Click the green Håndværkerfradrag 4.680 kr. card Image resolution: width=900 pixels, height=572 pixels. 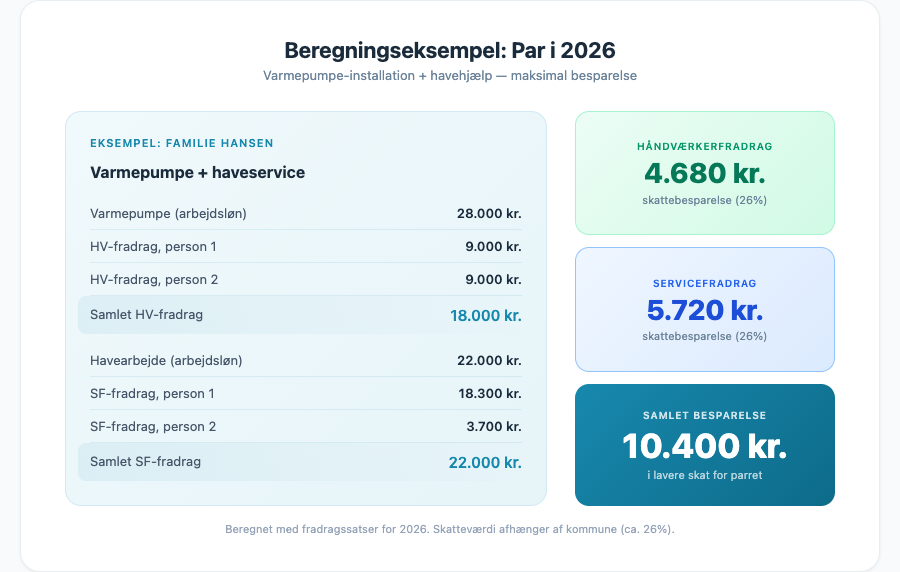[704, 173]
